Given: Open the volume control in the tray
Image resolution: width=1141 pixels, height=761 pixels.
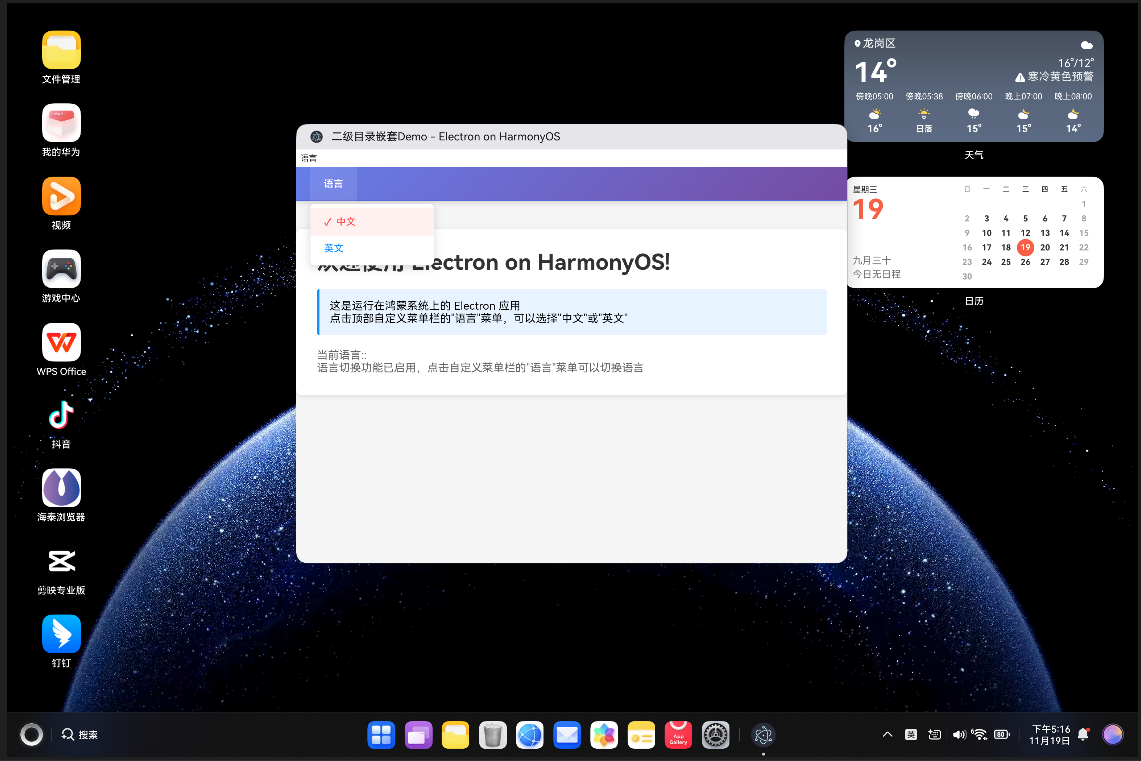Looking at the screenshot, I should point(959,735).
